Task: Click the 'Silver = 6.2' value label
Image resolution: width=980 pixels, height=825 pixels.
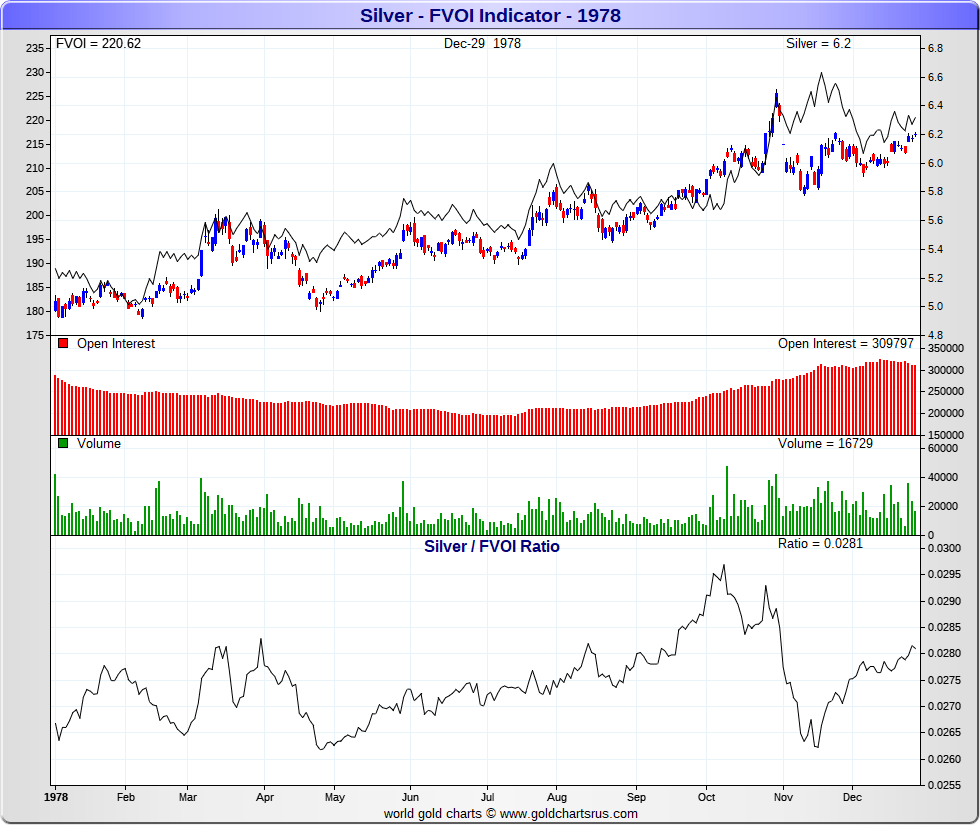Action: tap(818, 44)
